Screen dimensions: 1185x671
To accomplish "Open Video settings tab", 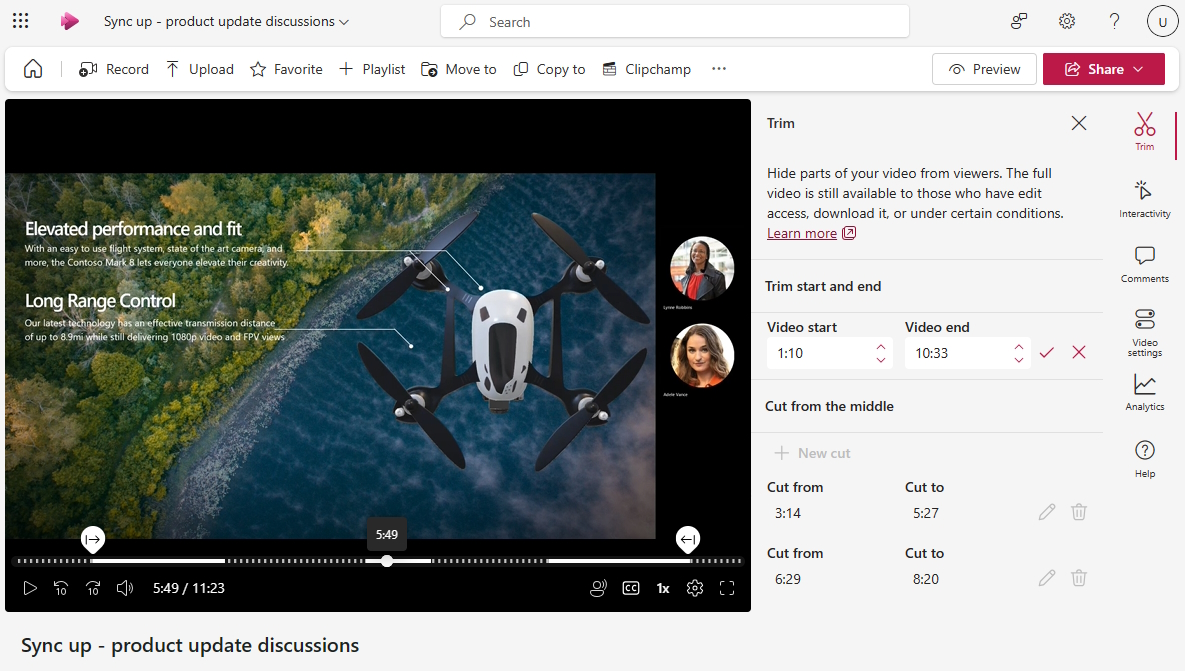I will (x=1144, y=332).
